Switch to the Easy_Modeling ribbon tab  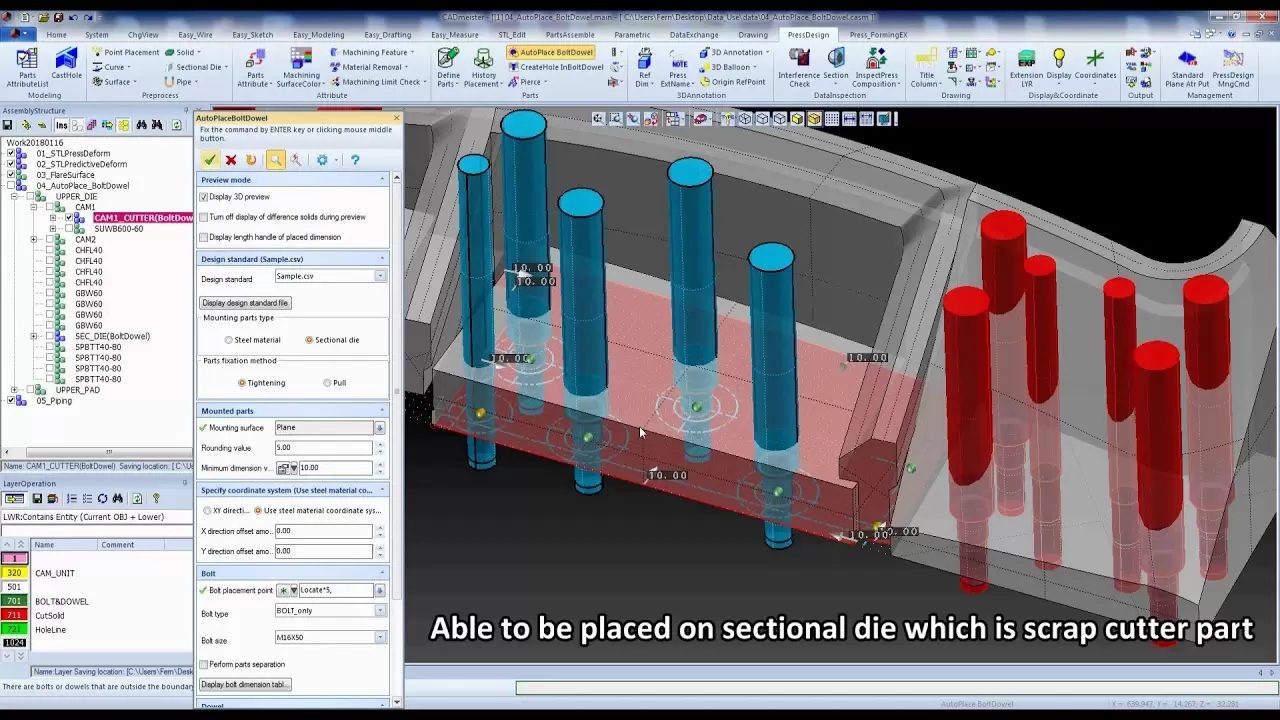pyautogui.click(x=318, y=35)
